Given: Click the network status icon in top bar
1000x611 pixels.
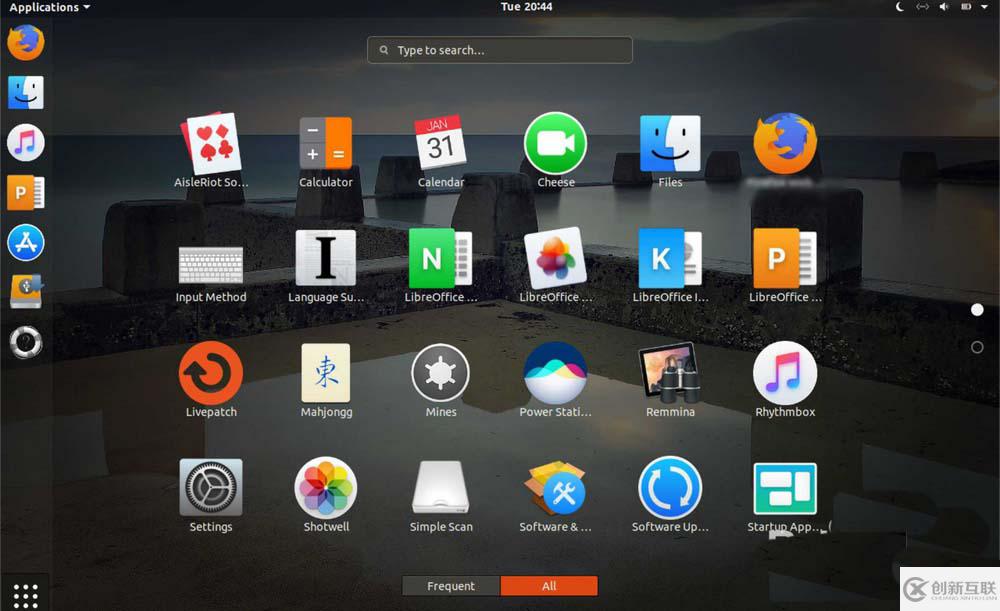Looking at the screenshot, I should pos(922,7).
